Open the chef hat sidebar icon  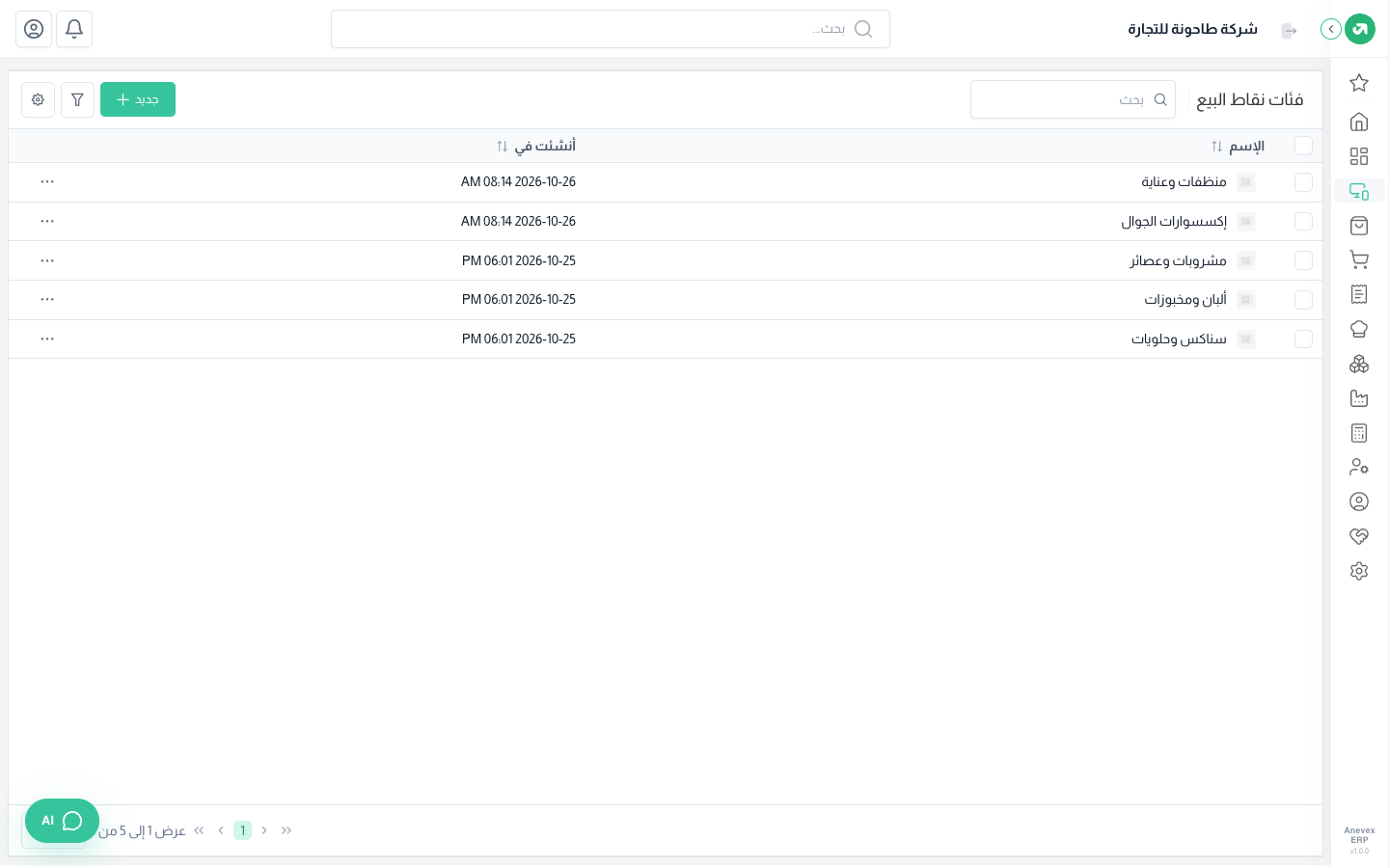1359,329
